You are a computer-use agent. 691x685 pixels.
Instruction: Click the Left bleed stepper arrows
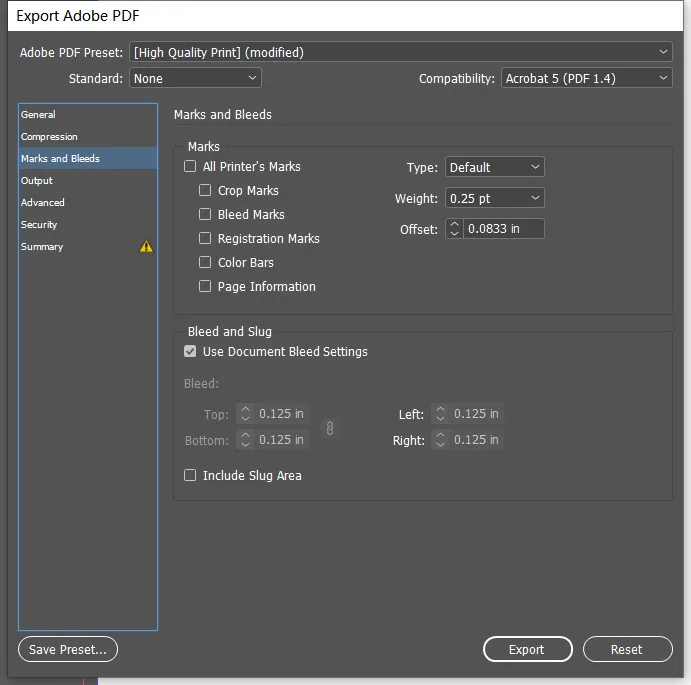click(x=440, y=414)
